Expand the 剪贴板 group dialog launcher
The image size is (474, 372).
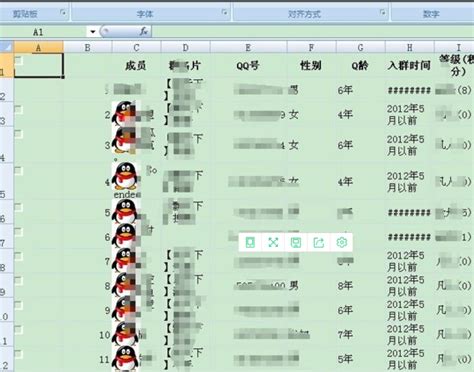click(x=63, y=13)
